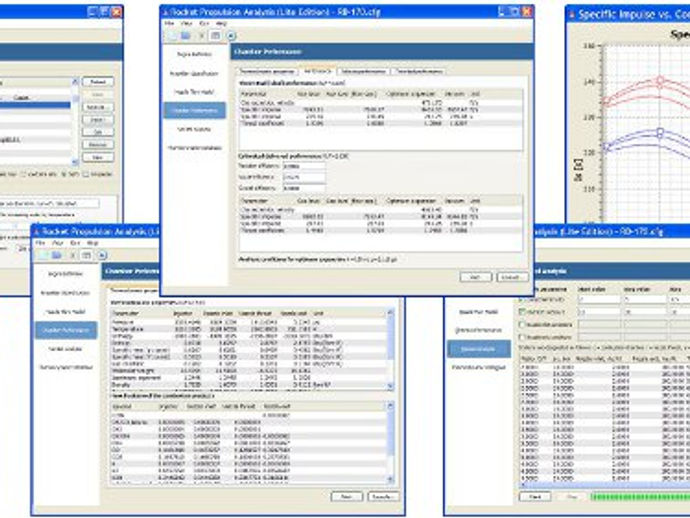Viewport: 690px width, 518px height.
Task: Click scroll-up arrow of mass fractions table
Action: [390, 406]
